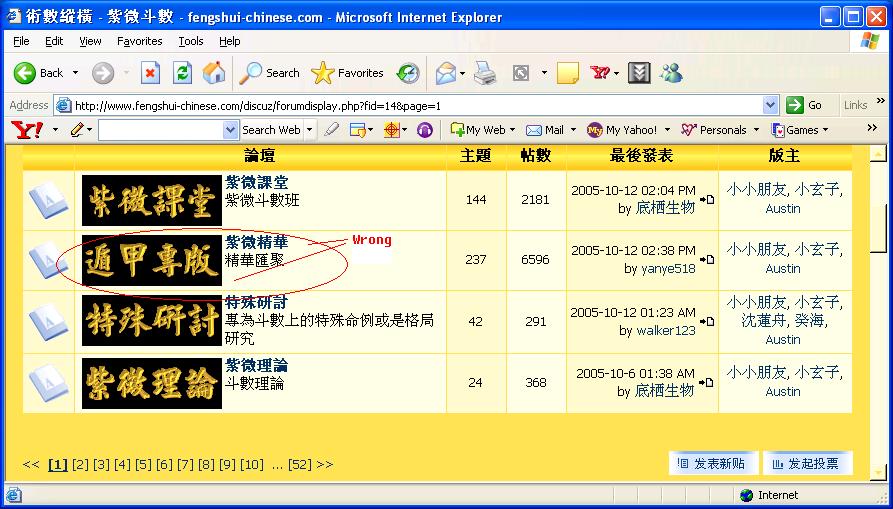The height and width of the screenshot is (509, 893).
Task: Open user walker123 profile link
Action: pyautogui.click(x=666, y=330)
